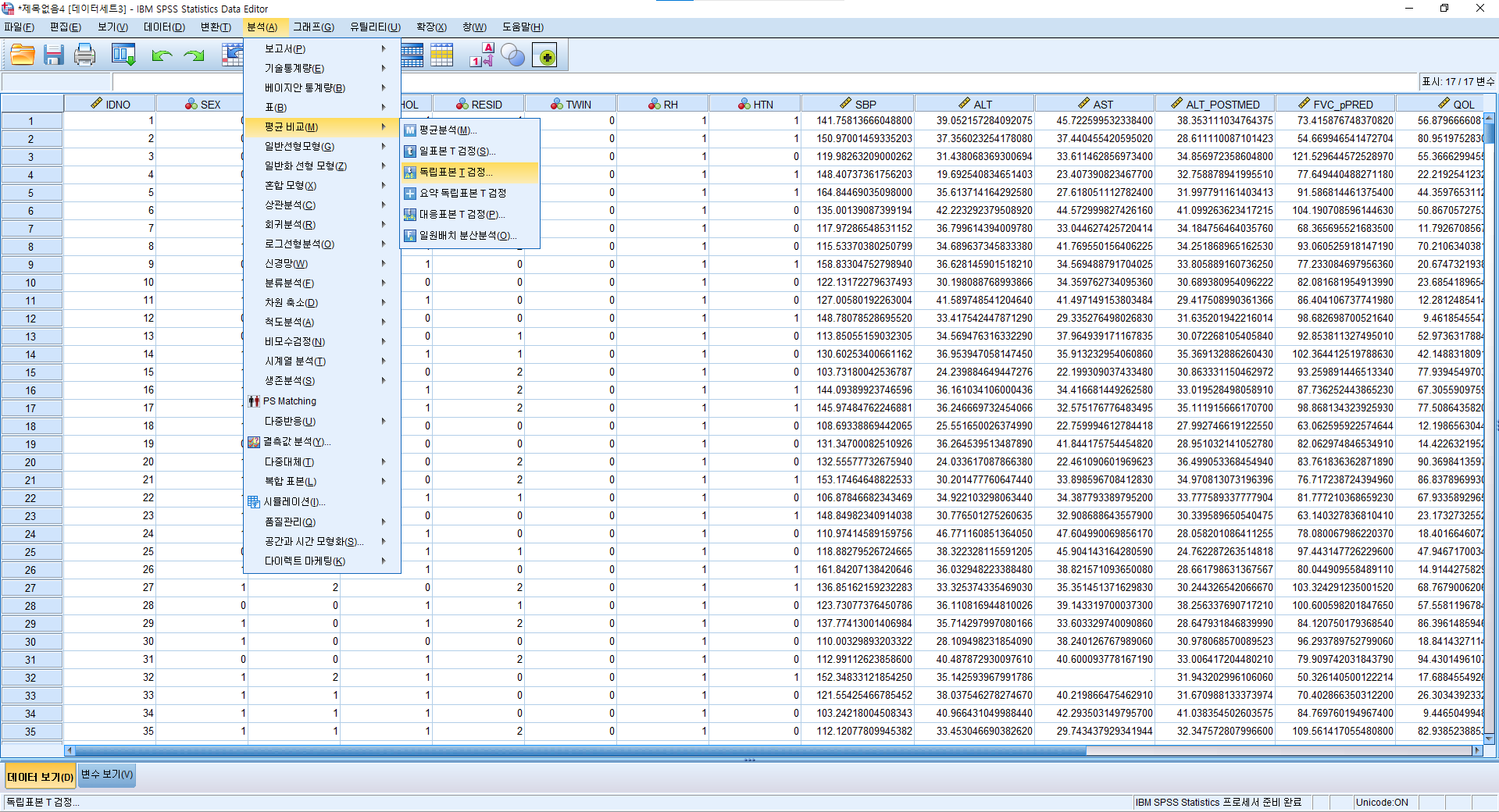Screen dimensions: 1499x812
Task: Select the IDNO column header
Action: (110, 104)
